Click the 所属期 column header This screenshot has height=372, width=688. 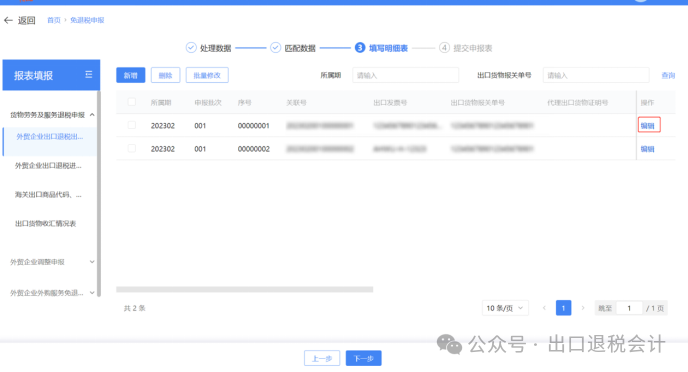click(x=161, y=103)
